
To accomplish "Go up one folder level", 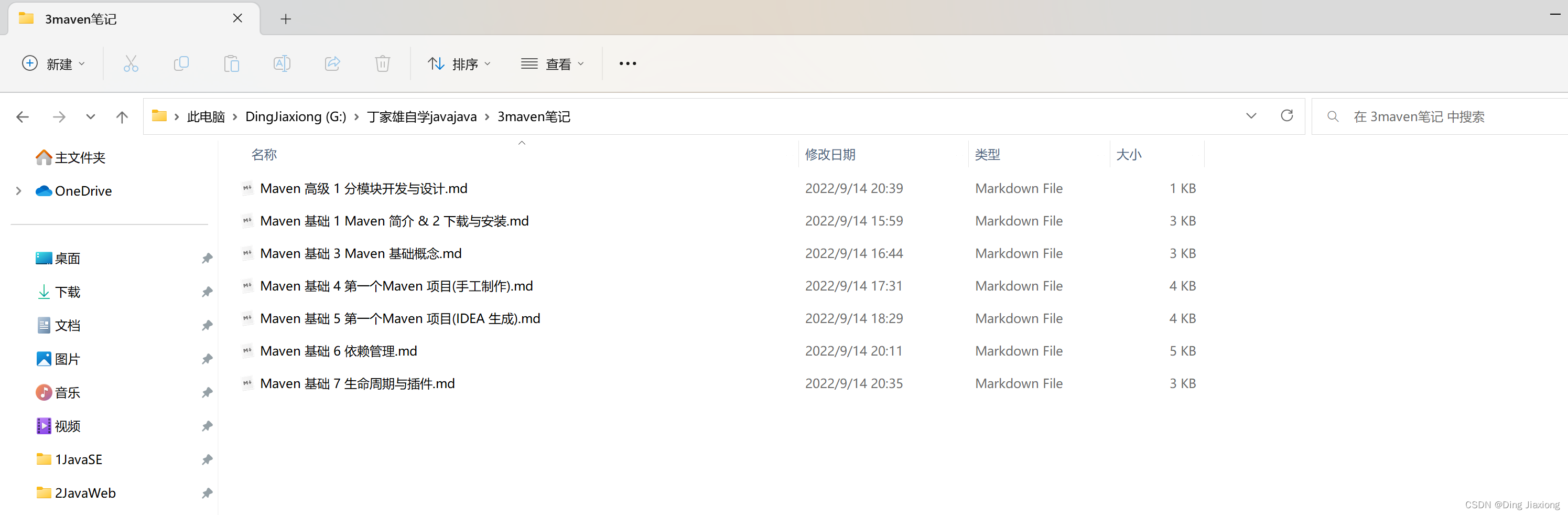I will click(x=122, y=117).
